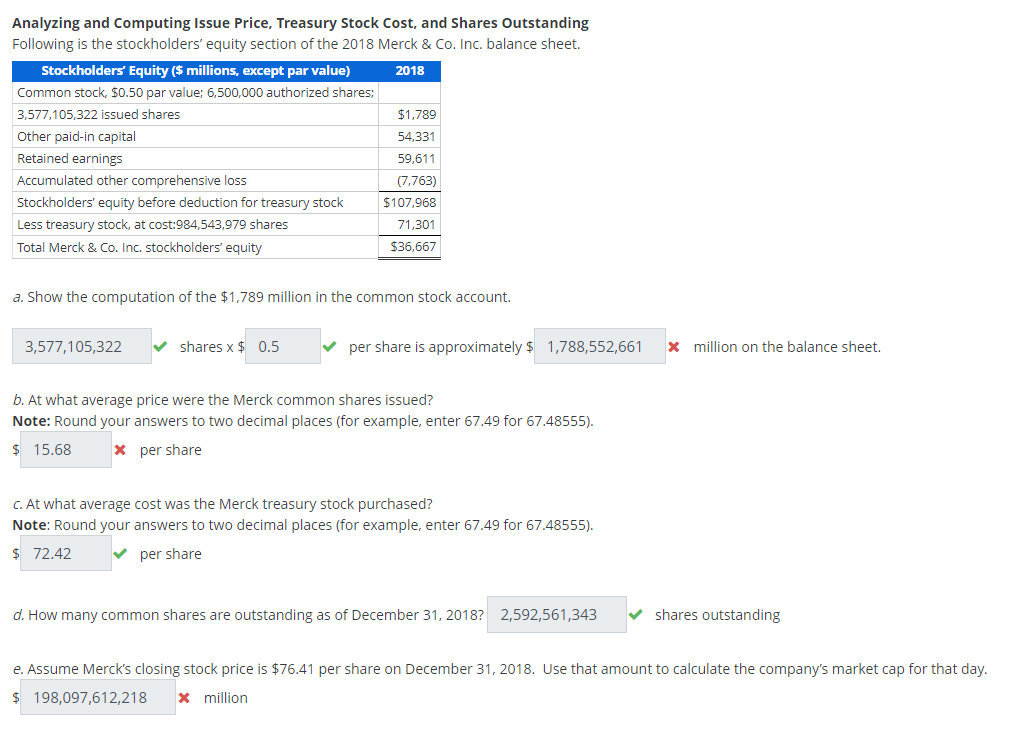Click the 72.42 treasury cost answer field
The width and height of the screenshot is (1010, 736).
point(65,552)
